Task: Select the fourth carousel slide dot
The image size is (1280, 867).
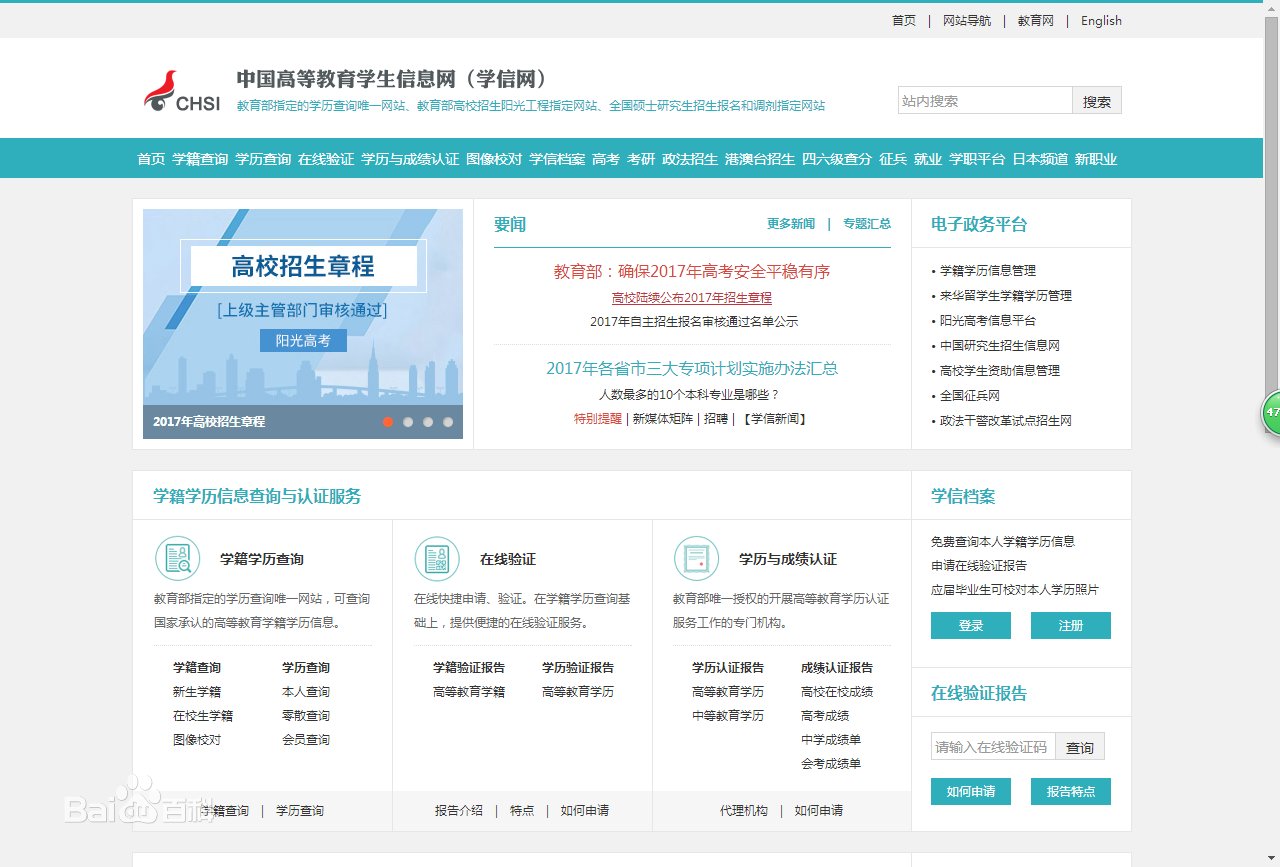Action: [449, 422]
